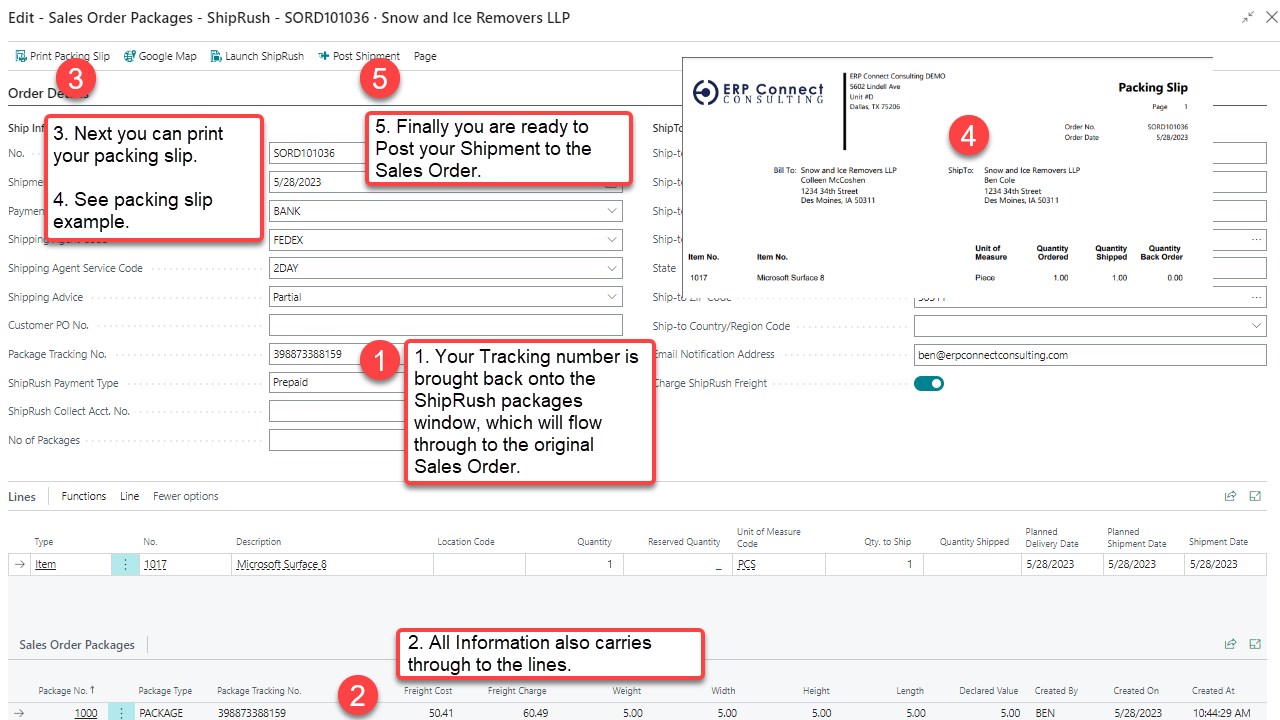Viewport: 1280px width, 720px height.
Task: Open the Page menu
Action: coord(425,56)
